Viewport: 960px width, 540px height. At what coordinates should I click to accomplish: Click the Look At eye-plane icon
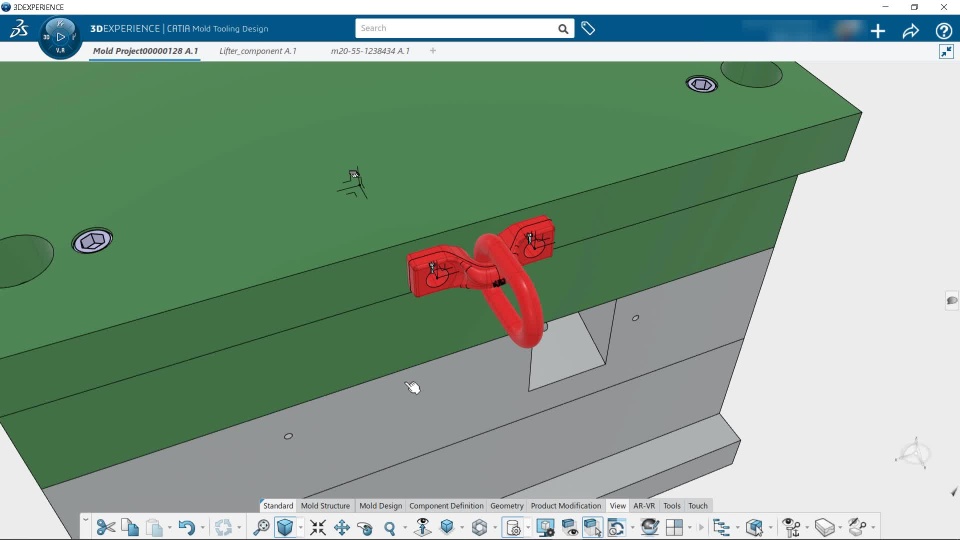coord(422,527)
